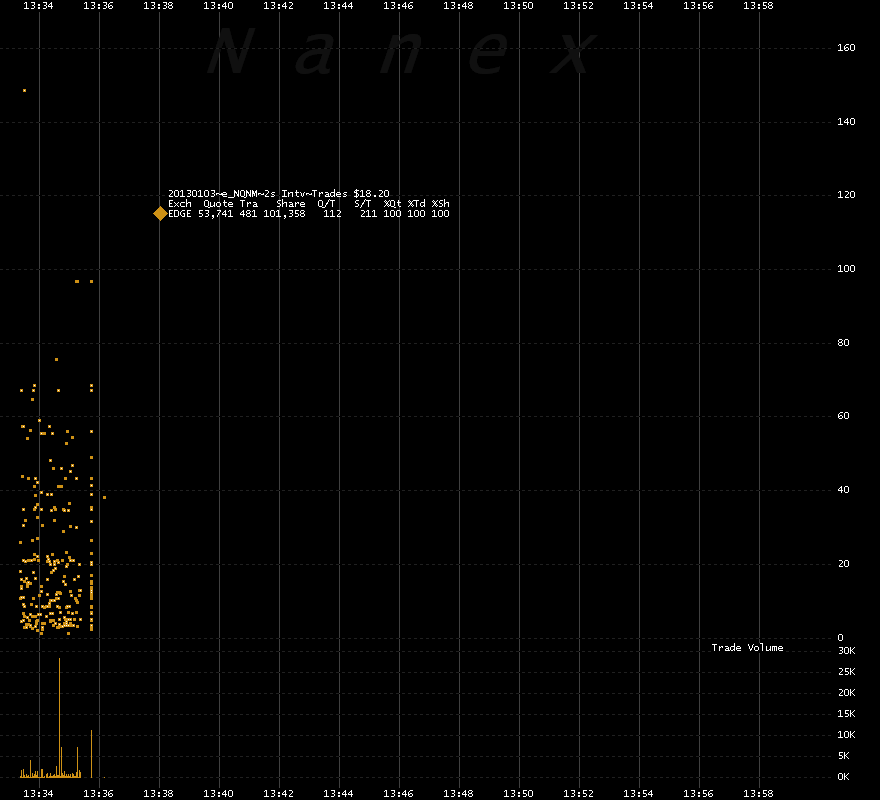Click '13:48' on the bottom time axis
880x800 pixels.
459,794
